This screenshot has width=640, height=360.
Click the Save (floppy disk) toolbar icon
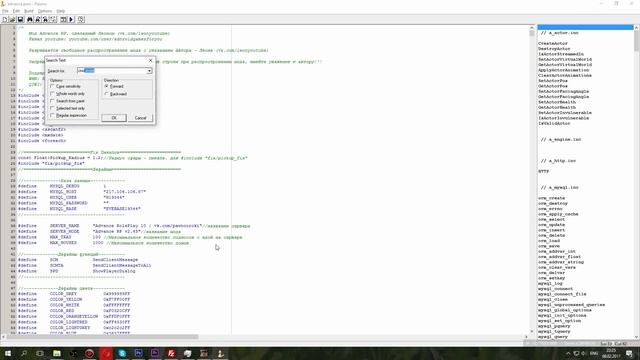click(x=20, y=20)
